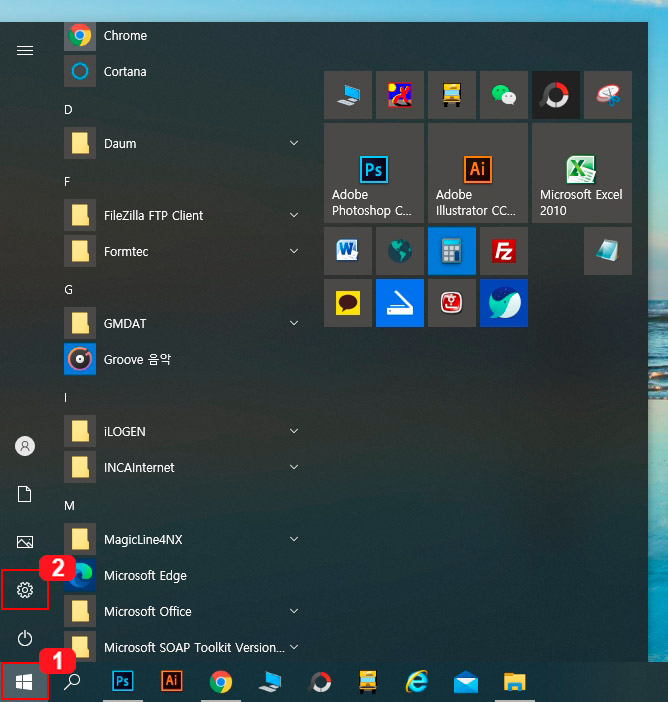Open the yellow bus app tile
This screenshot has height=702, width=668.
click(452, 95)
